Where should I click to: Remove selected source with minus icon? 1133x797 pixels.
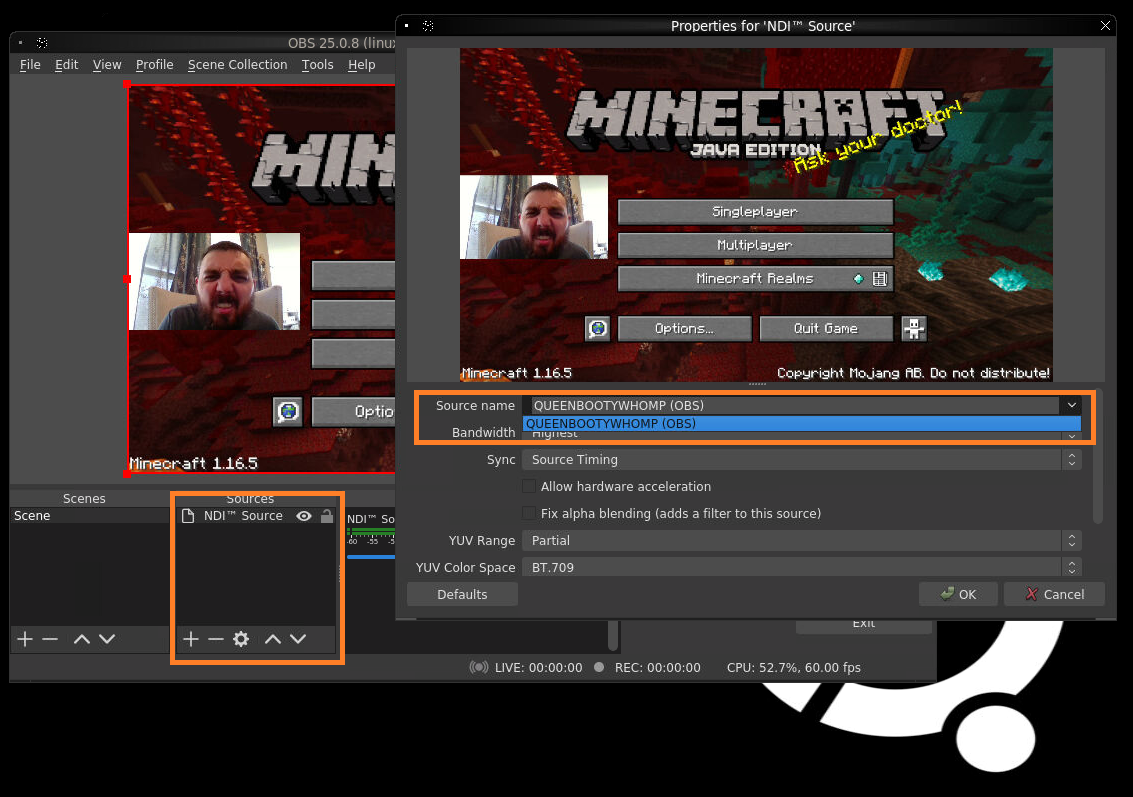tap(215, 639)
